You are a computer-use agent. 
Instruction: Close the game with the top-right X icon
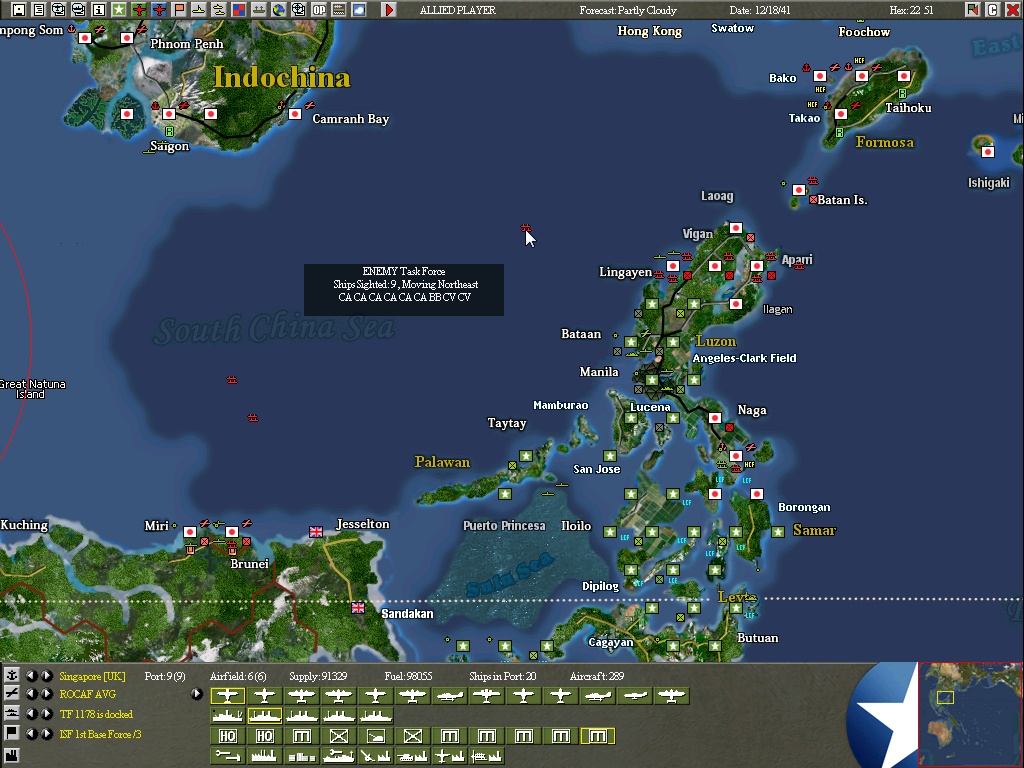click(1012, 10)
